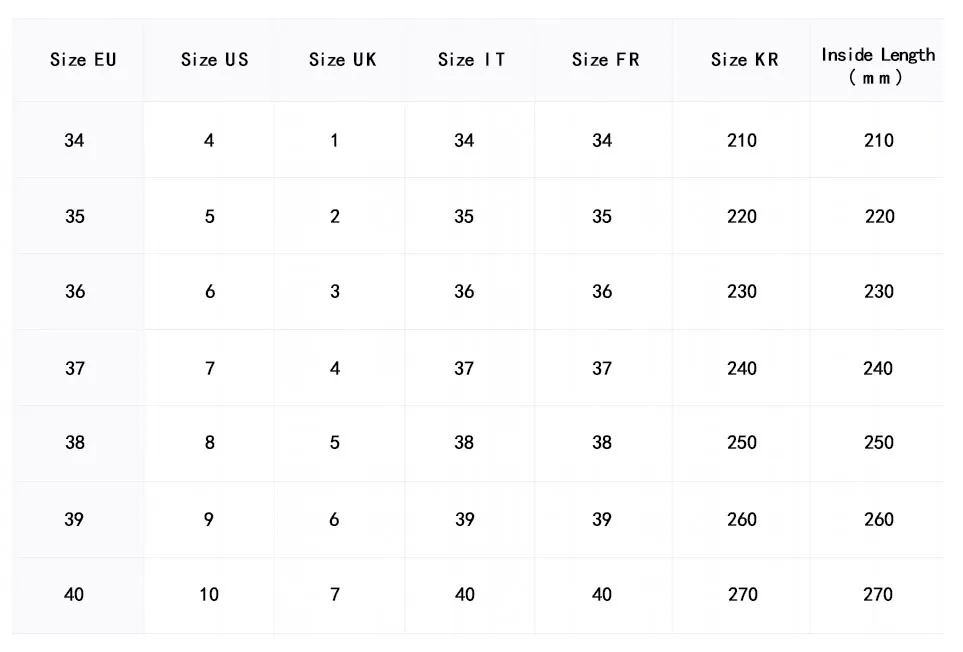Select KR size 210 cell
Viewport: 963px width, 652px height.
point(742,141)
